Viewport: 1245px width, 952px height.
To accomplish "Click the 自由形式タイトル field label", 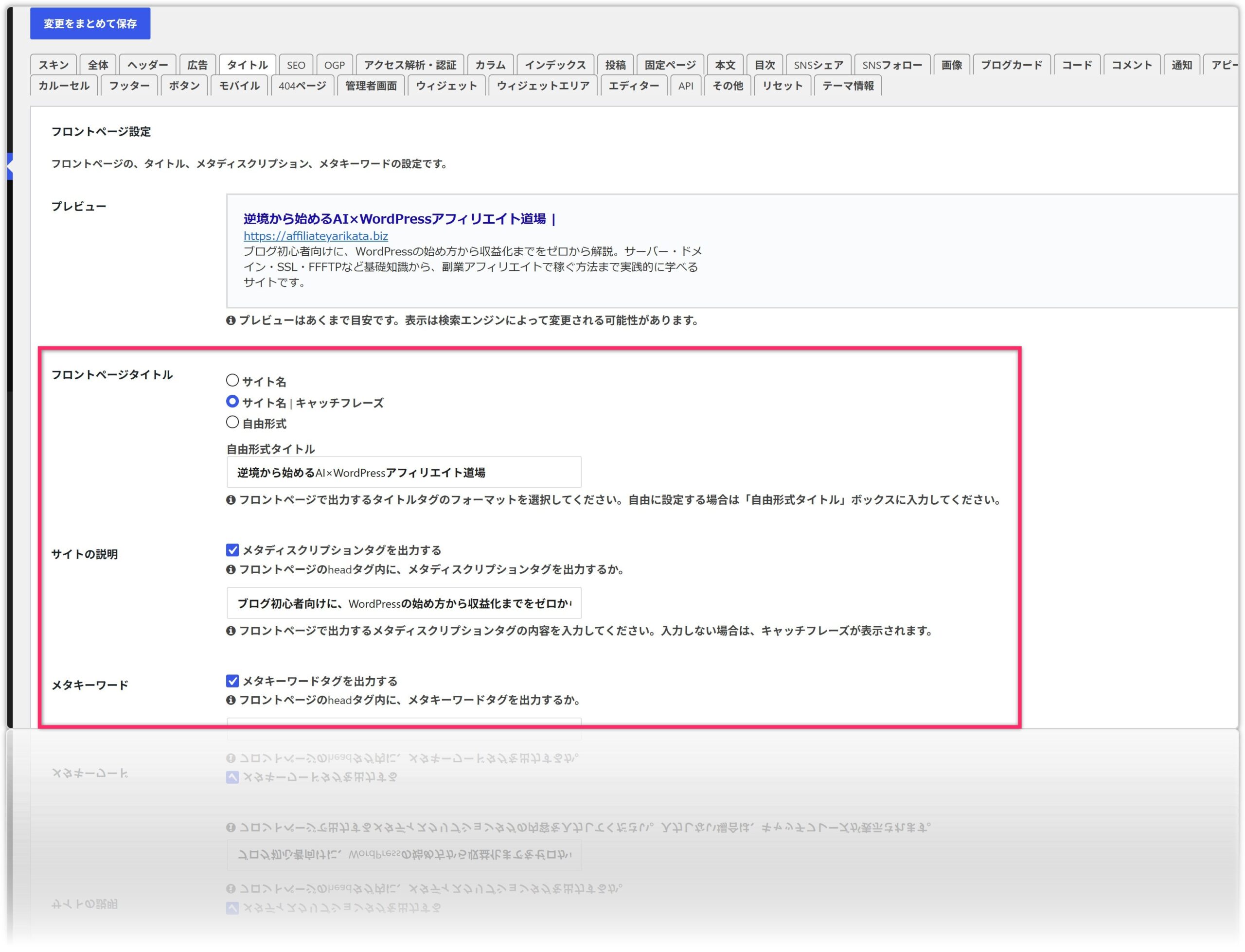I will coord(270,449).
